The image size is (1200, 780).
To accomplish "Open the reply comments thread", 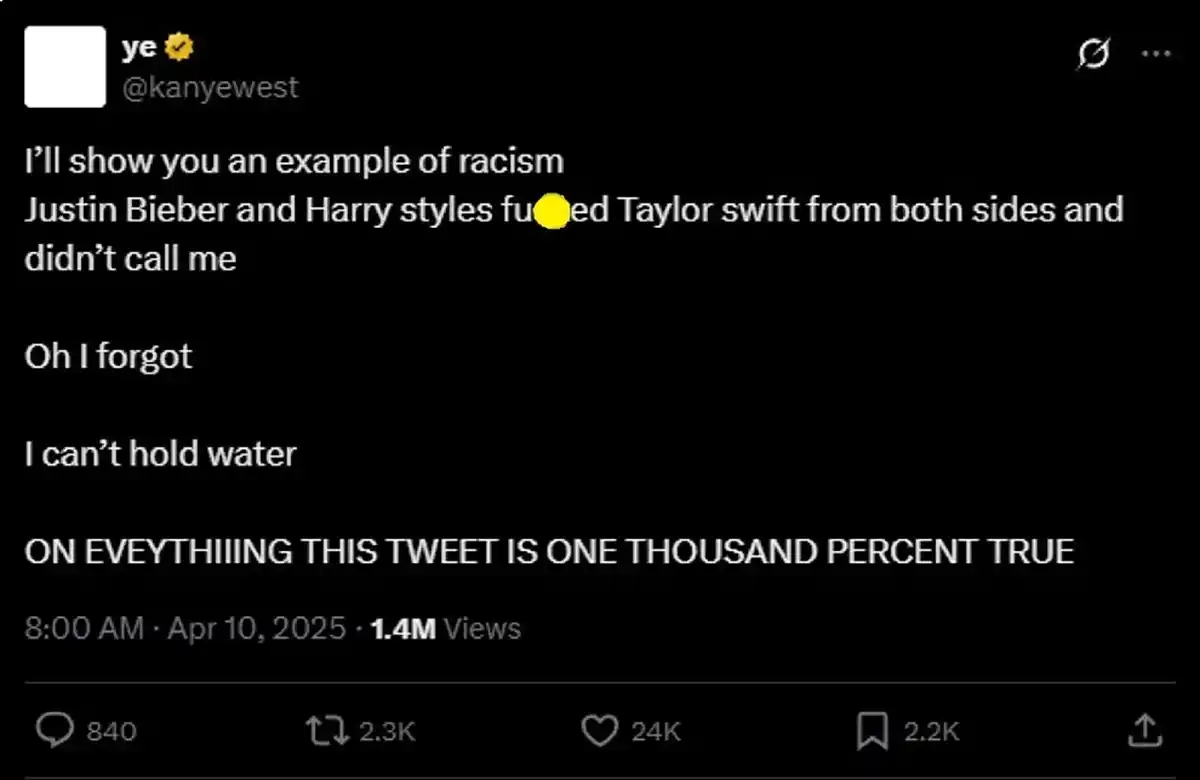I will (55, 731).
